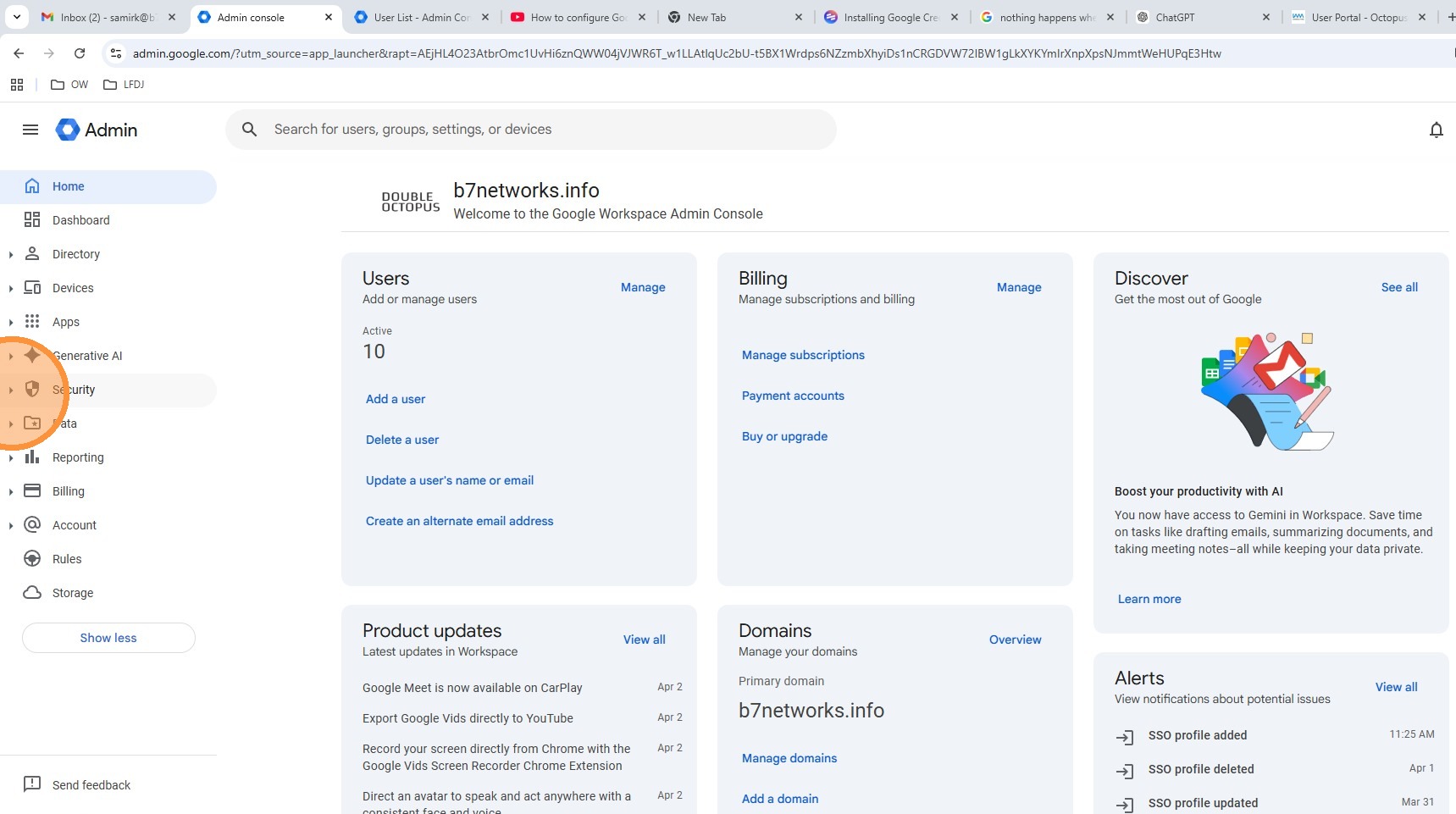Click View all in Alerts card

coord(1397,687)
